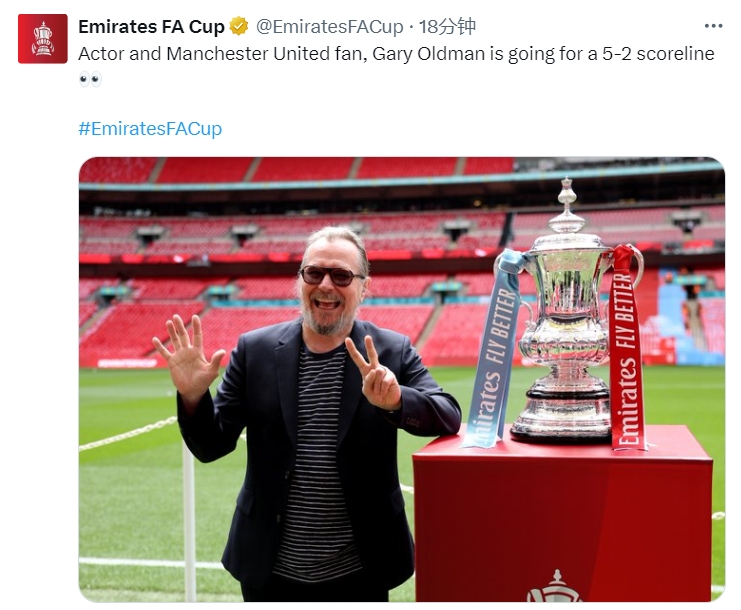Screen dimensions: 741x610
Task: Open the three-dot more options menu
Action: point(713,26)
